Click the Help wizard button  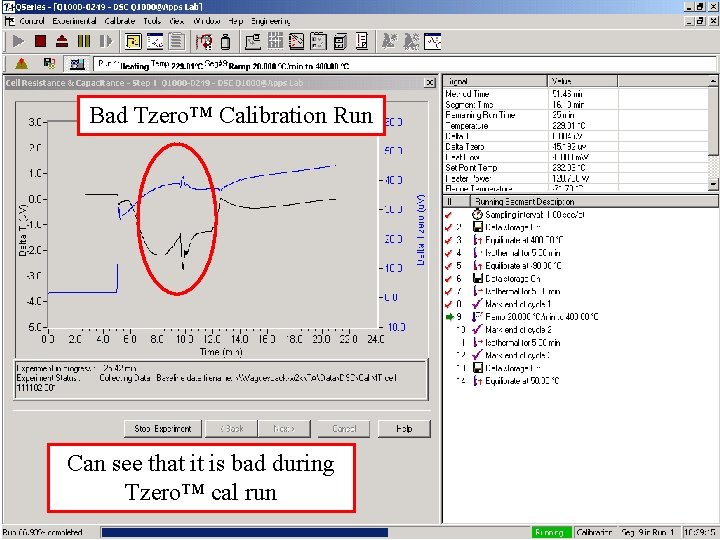(x=404, y=429)
